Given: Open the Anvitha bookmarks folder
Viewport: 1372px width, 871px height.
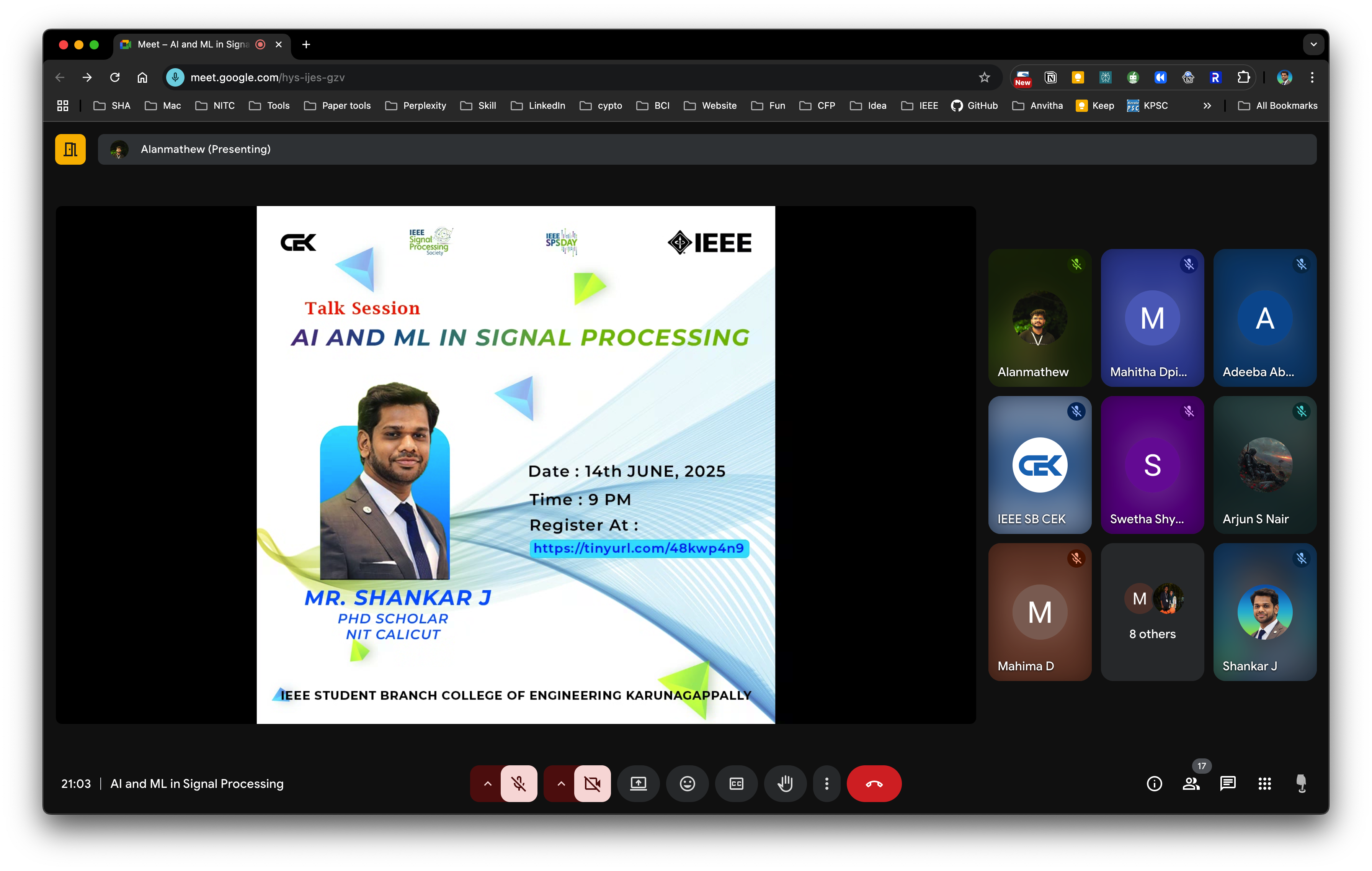Looking at the screenshot, I should 1037,105.
